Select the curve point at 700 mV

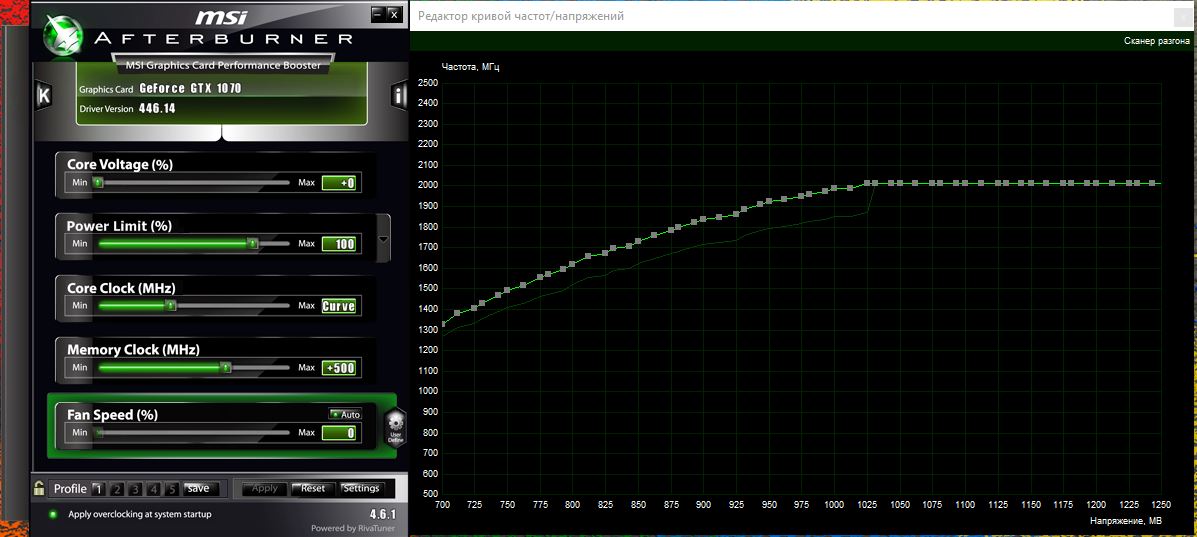[x=444, y=324]
